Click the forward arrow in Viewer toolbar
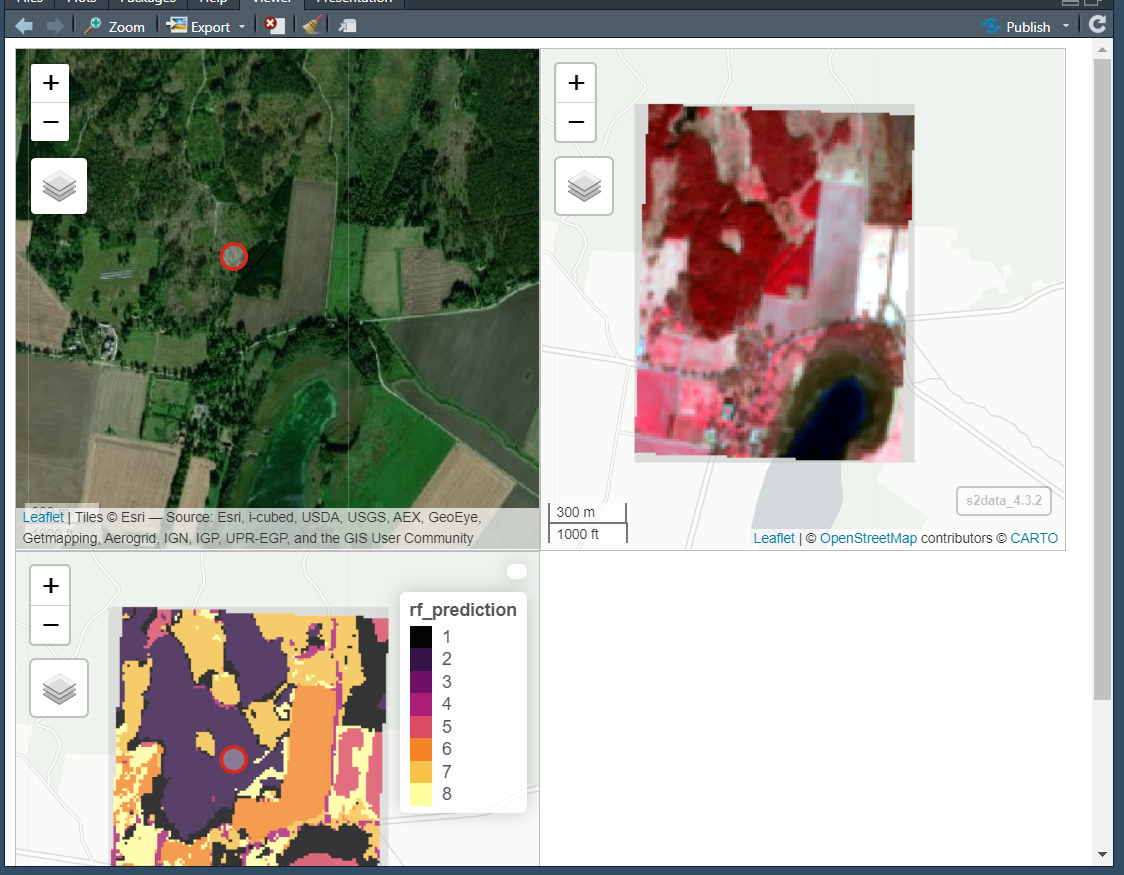Screen dimensions: 1124x875 click(x=54, y=26)
